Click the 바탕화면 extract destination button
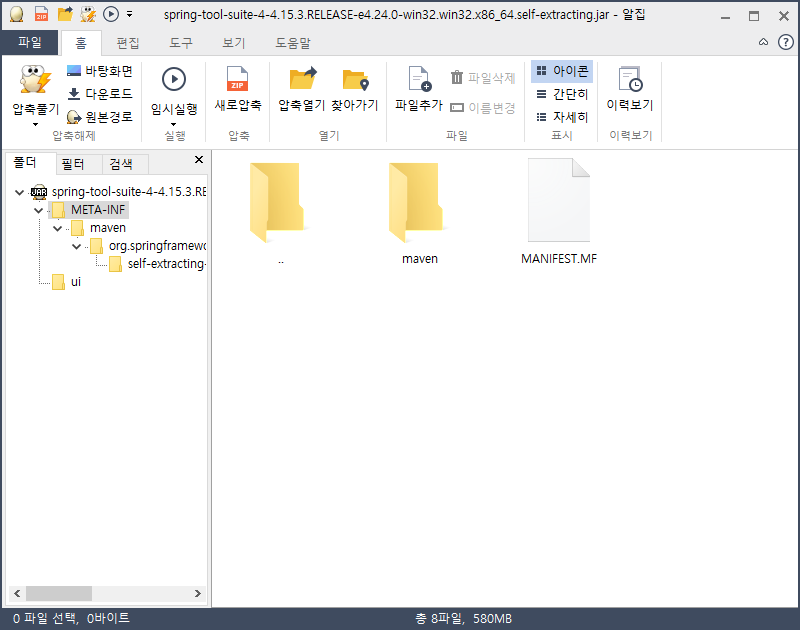The height and width of the screenshot is (630, 800). coord(99,71)
